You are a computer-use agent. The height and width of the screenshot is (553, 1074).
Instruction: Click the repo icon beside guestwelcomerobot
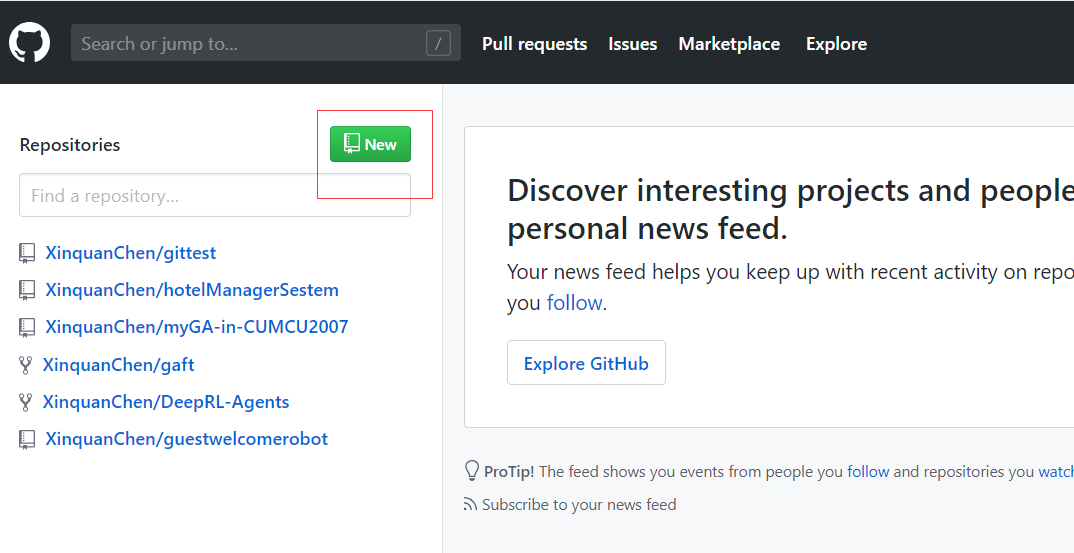pyautogui.click(x=27, y=439)
